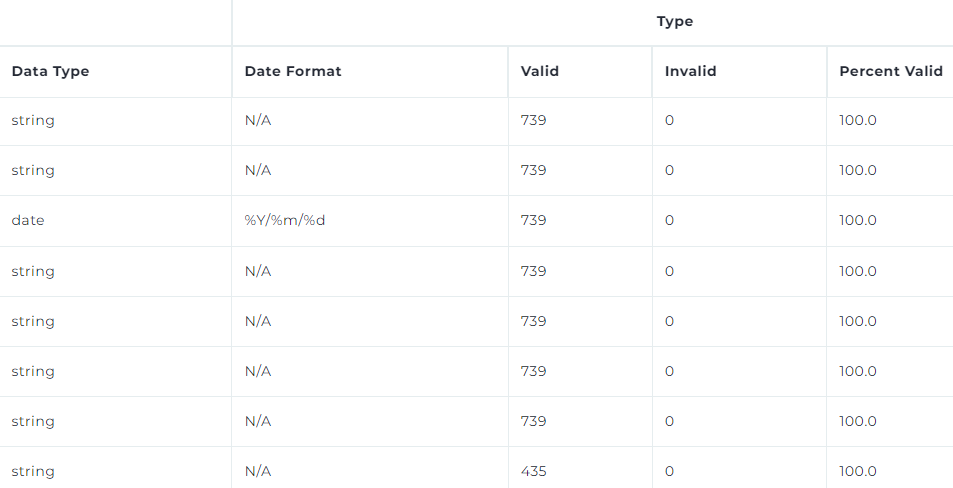953x488 pixels.
Task: Select the 739 cell in the first data row
Action: click(534, 120)
